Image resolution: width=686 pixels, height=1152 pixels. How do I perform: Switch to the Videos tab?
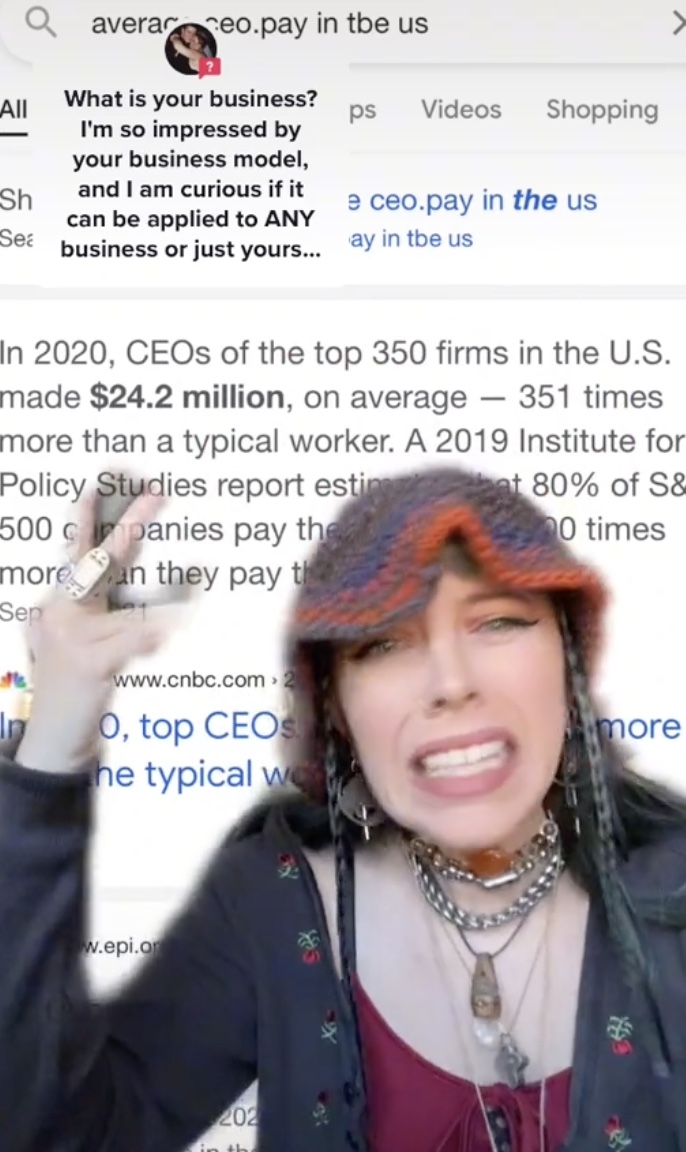pos(461,109)
